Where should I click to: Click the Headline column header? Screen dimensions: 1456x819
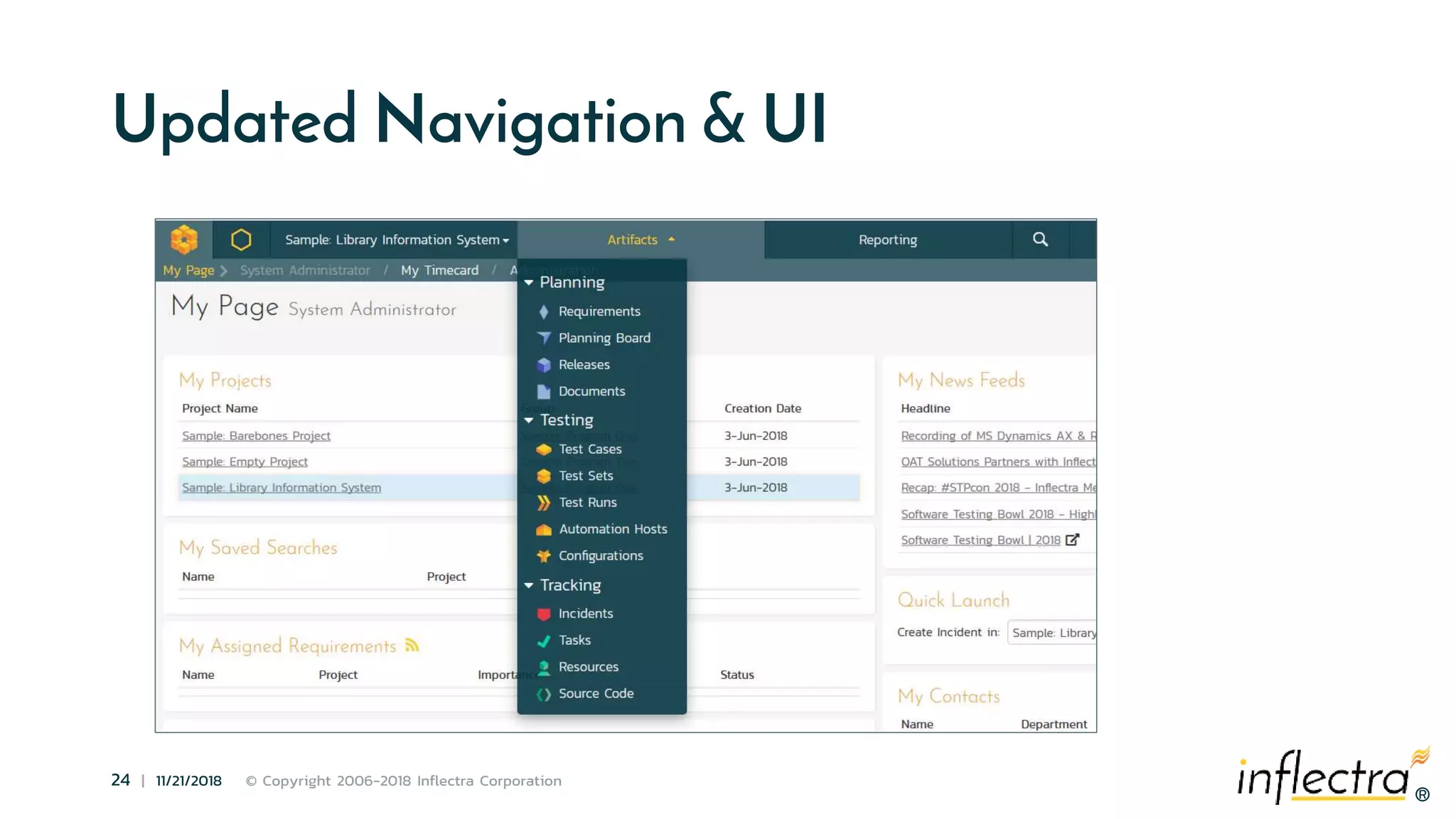925,409
